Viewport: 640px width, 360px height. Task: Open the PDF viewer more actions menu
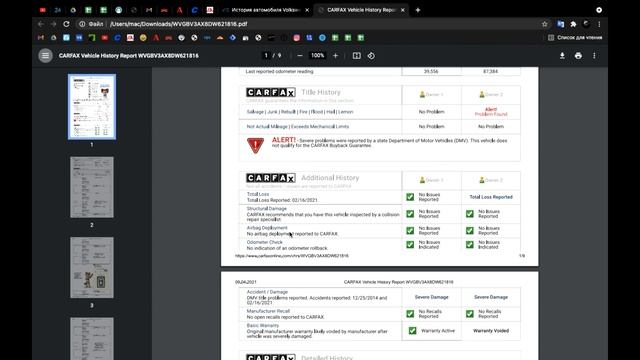click(594, 56)
